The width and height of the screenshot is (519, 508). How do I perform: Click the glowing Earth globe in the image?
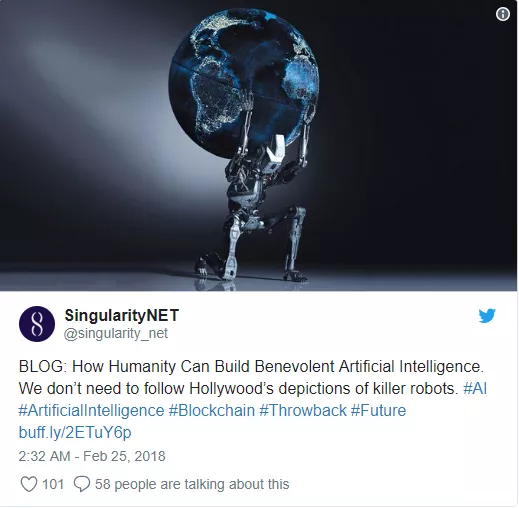244,80
